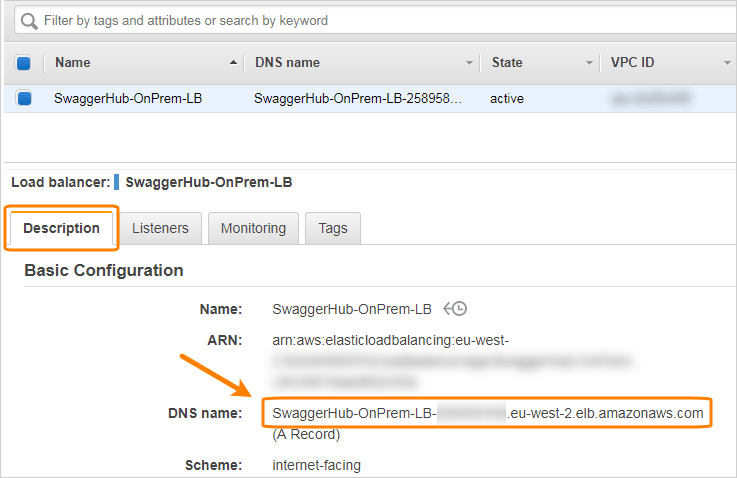The width and height of the screenshot is (737, 478).
Task: Click the (A Record) text under DNS name
Action: click(x=306, y=434)
